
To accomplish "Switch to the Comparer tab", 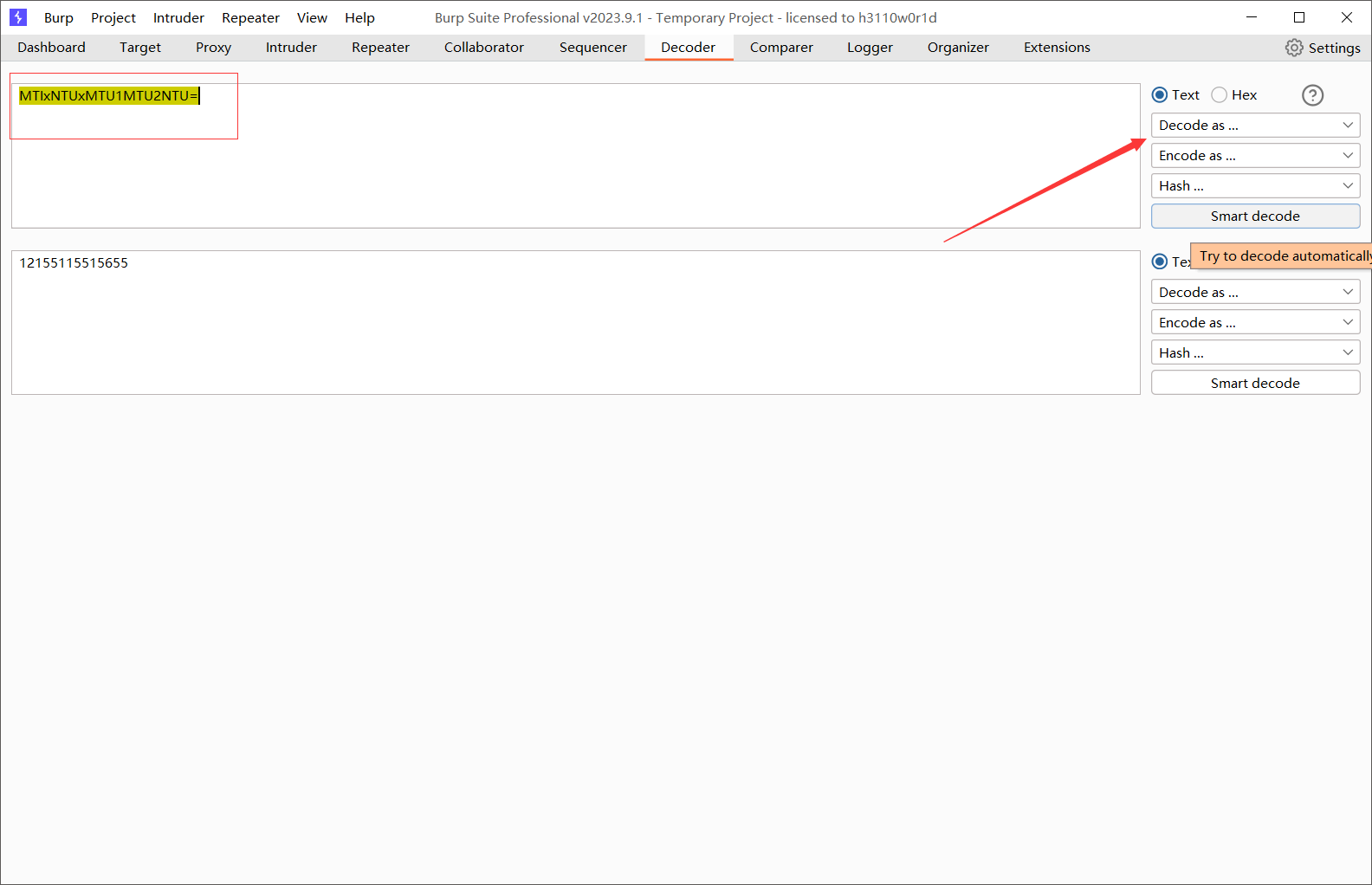I will click(x=781, y=48).
